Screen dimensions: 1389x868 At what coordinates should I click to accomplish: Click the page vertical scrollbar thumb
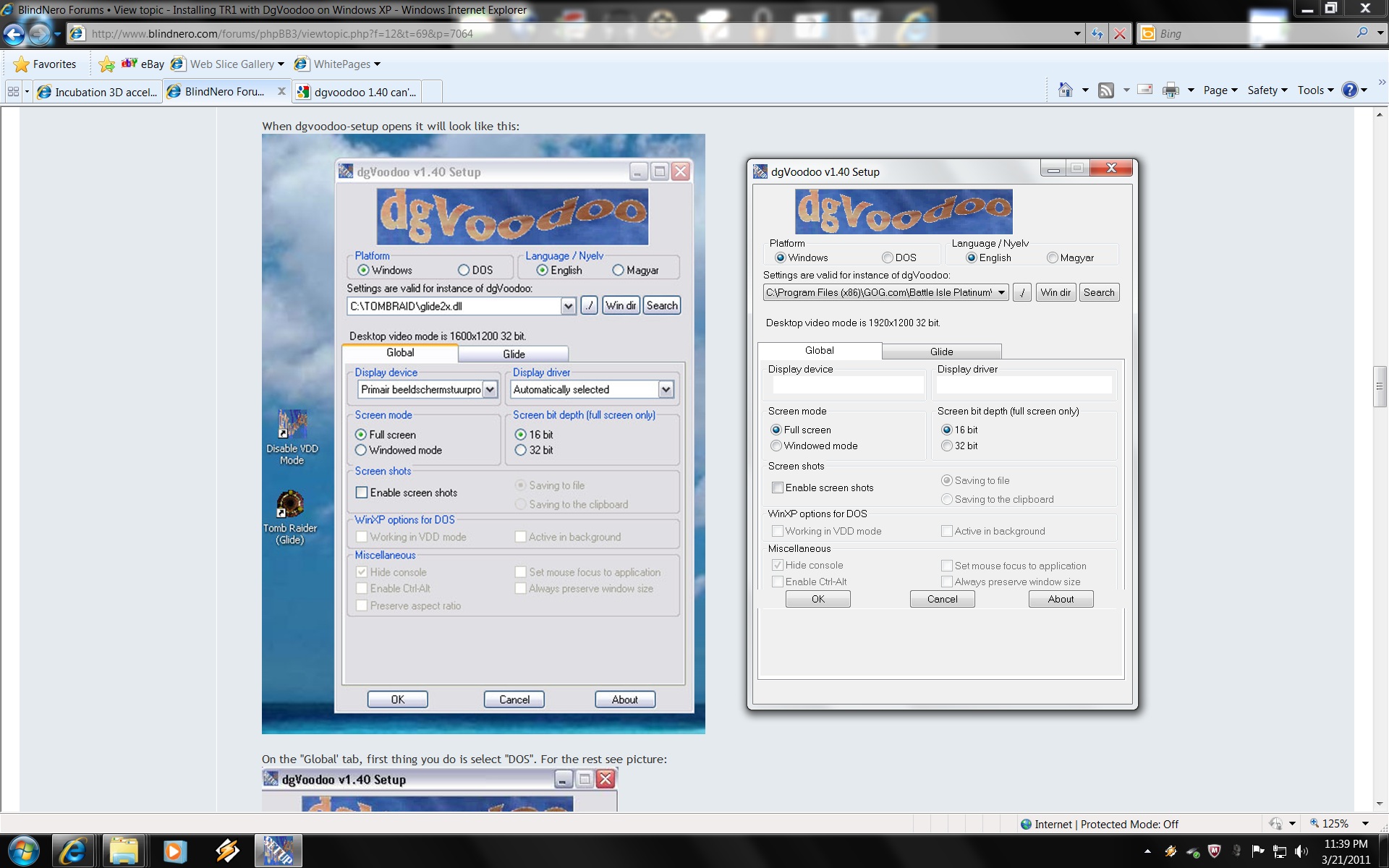click(x=1380, y=387)
